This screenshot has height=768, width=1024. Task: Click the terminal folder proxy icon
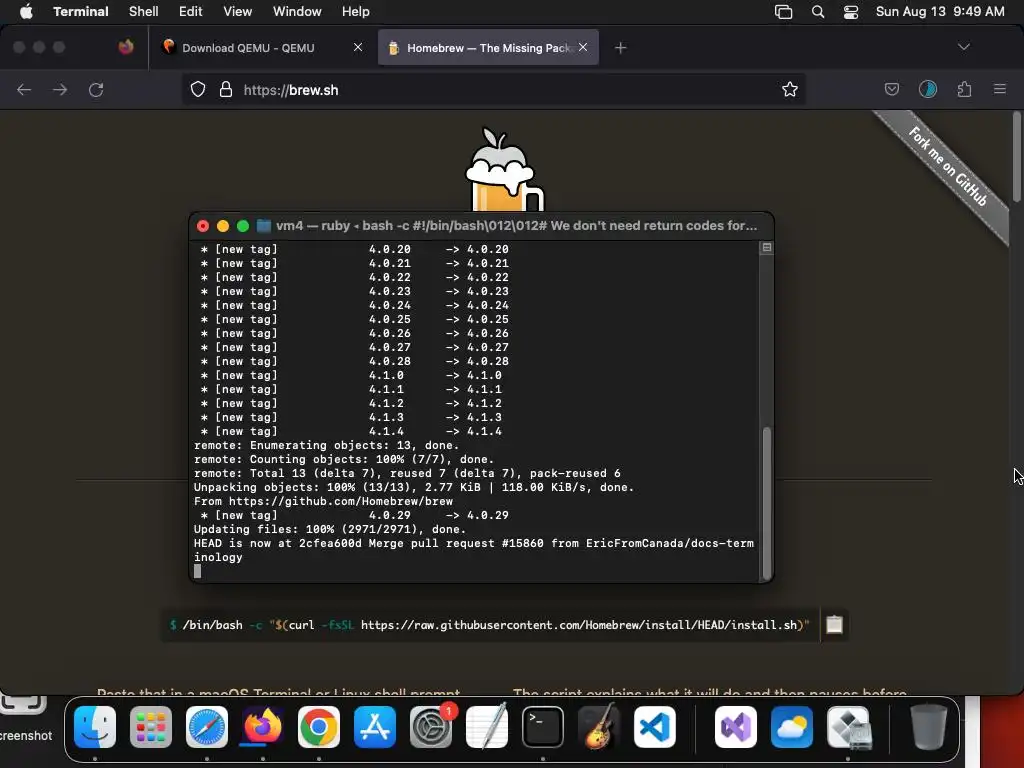[264, 226]
